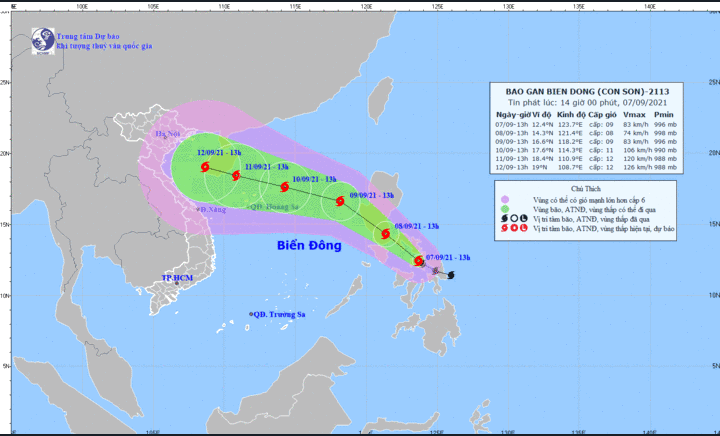Select the storm position for 09/09/21 - 13h
Viewport: 720px width, 436px height.
pos(340,201)
